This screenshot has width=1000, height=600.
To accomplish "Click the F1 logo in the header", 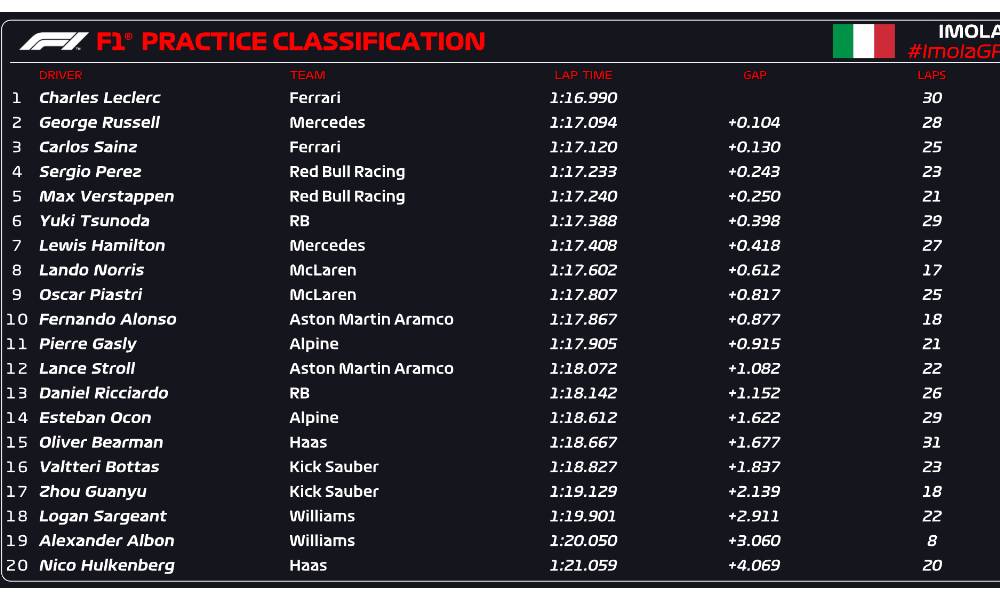I will 54,42.
